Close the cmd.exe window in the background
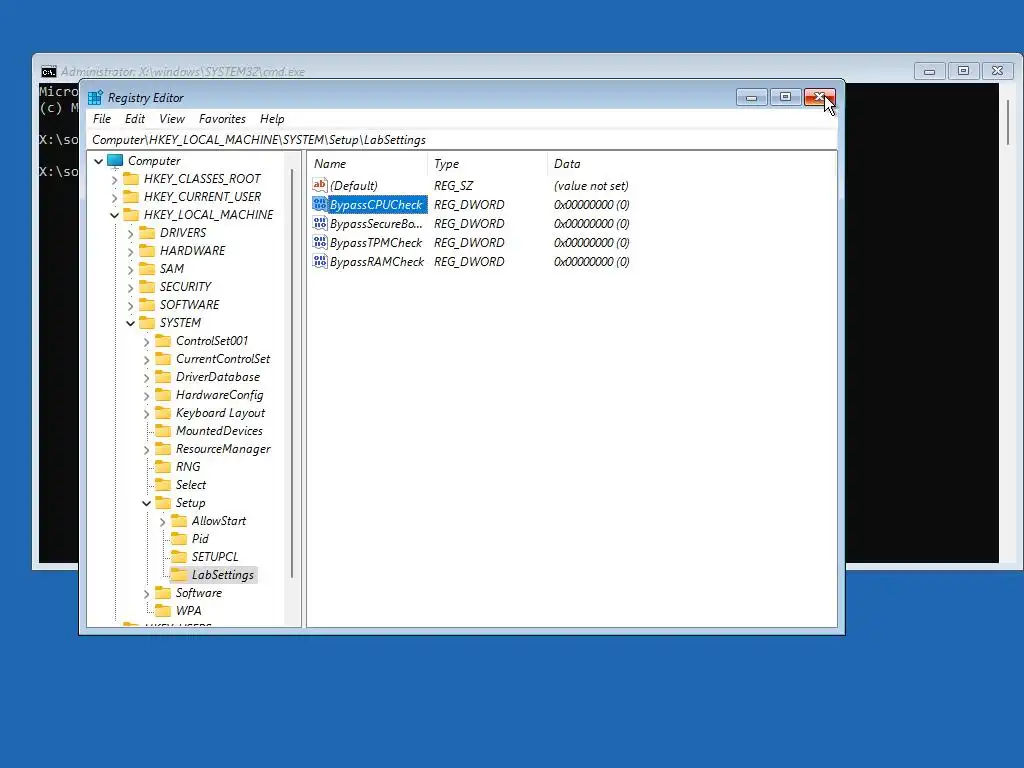The height and width of the screenshot is (768, 1024). tap(997, 71)
